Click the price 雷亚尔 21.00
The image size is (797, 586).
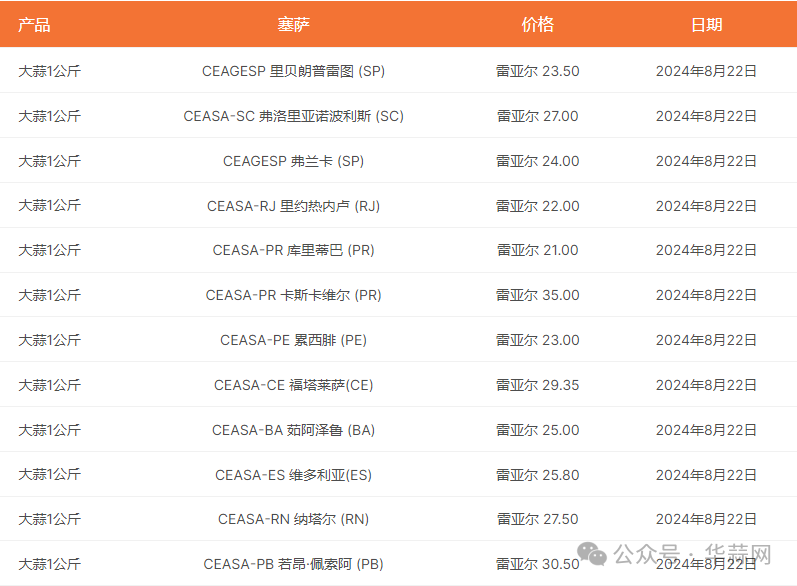pos(537,251)
